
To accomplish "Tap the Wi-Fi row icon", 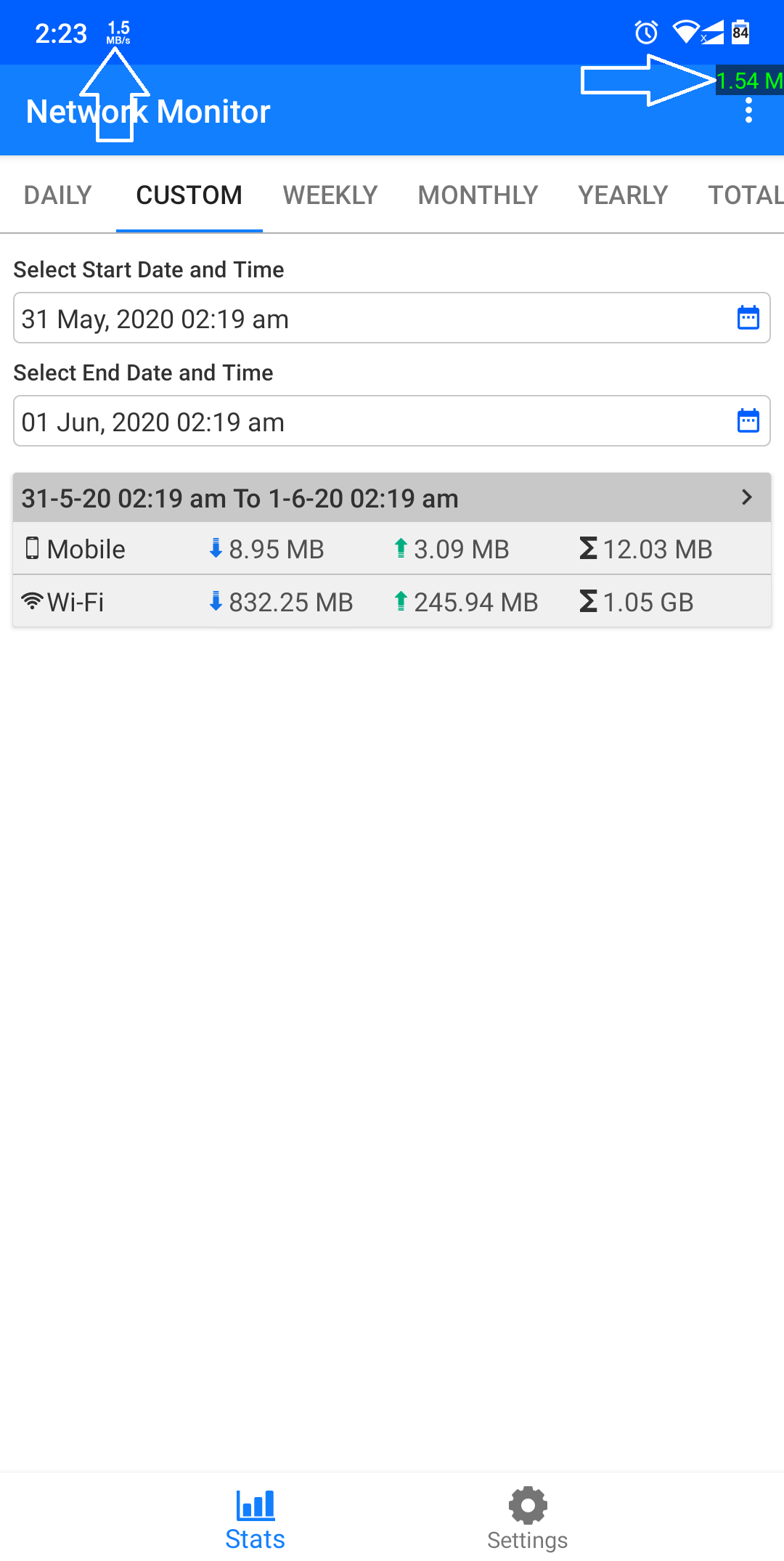I will point(33,601).
